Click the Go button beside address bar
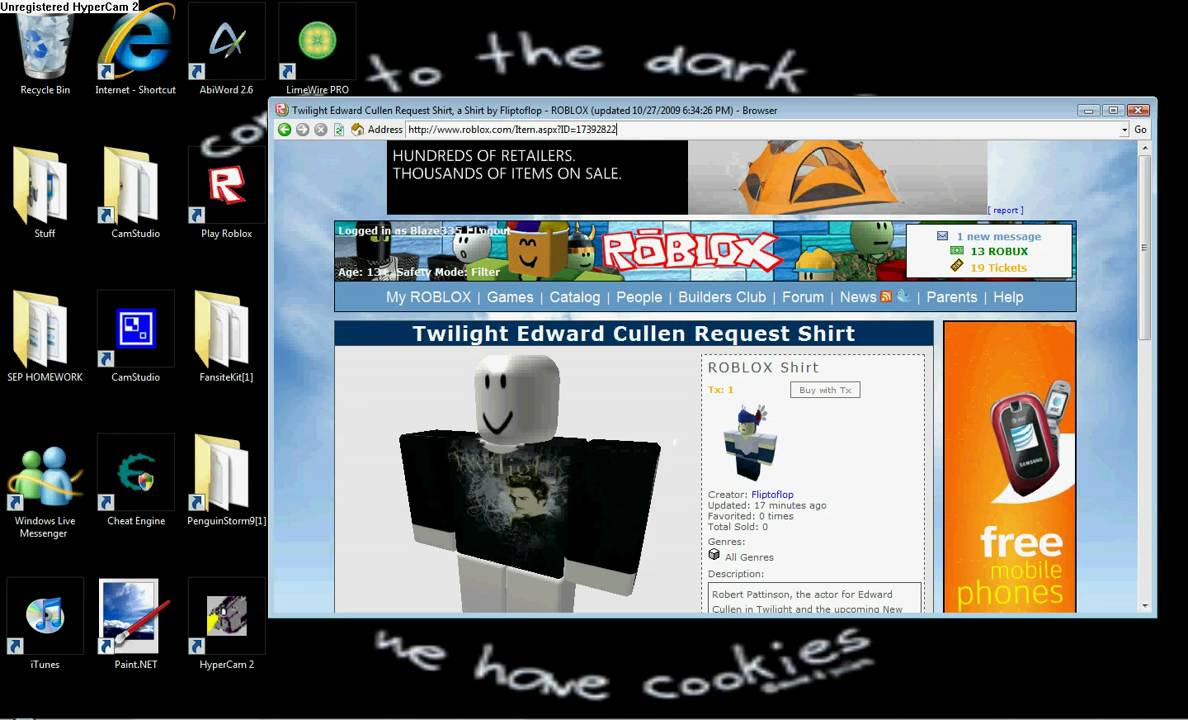1188x720 pixels. pyautogui.click(x=1140, y=130)
